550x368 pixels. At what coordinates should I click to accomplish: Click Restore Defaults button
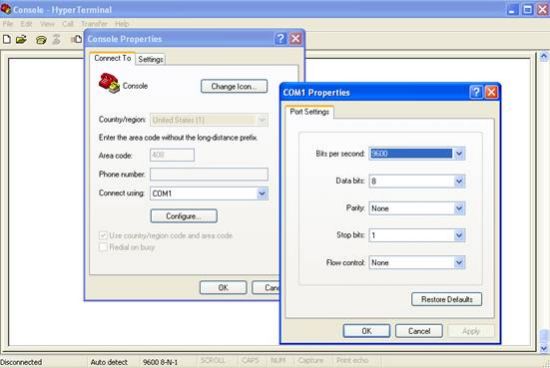point(447,299)
